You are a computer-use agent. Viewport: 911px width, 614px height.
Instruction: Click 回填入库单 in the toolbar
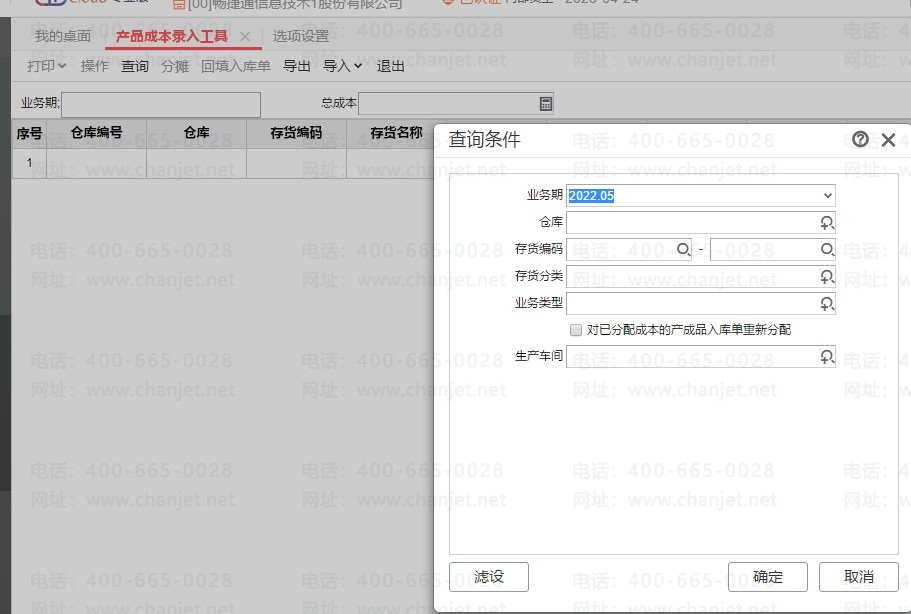tap(236, 66)
